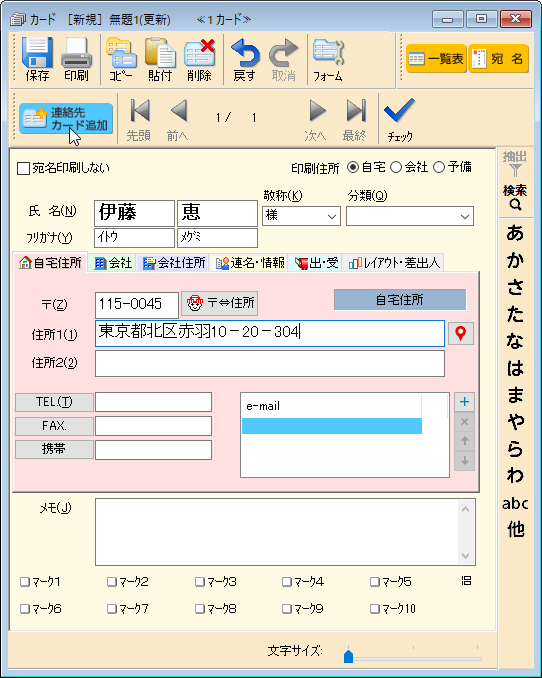
Task: Open the 分類 combo box
Action: coord(410,216)
